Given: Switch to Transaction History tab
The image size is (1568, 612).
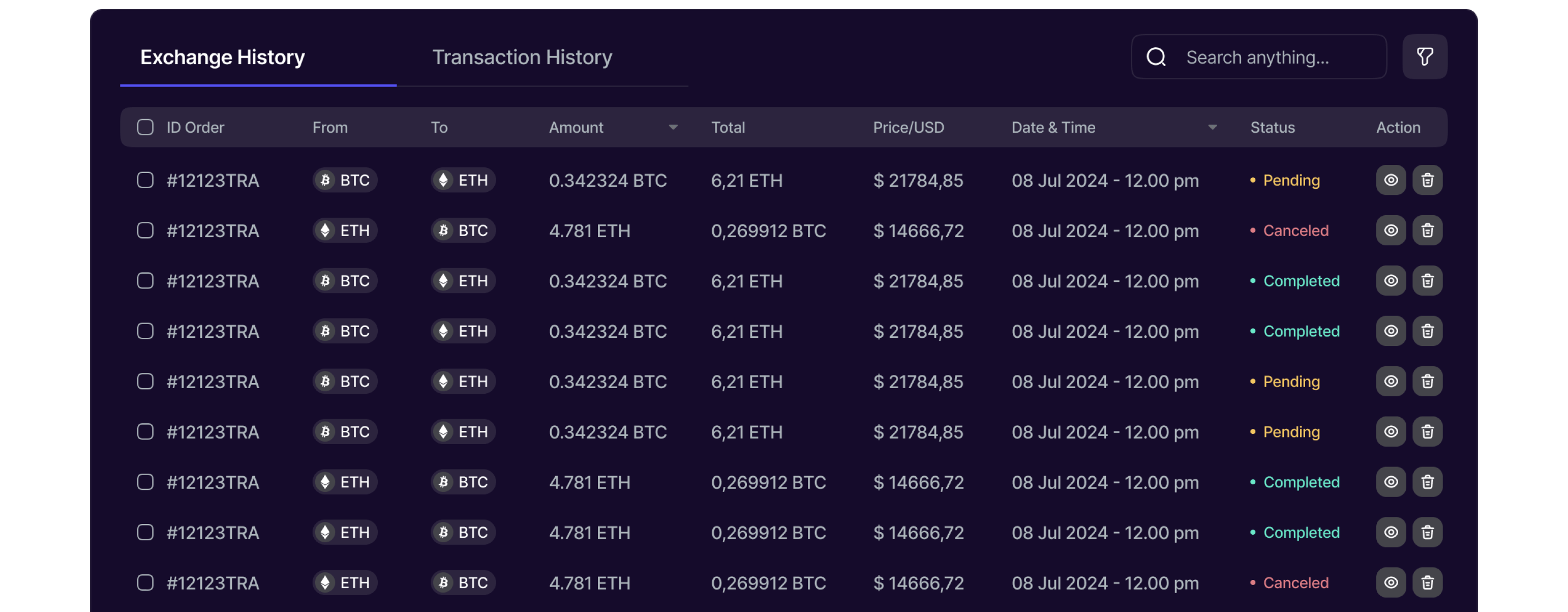Looking at the screenshot, I should point(522,57).
